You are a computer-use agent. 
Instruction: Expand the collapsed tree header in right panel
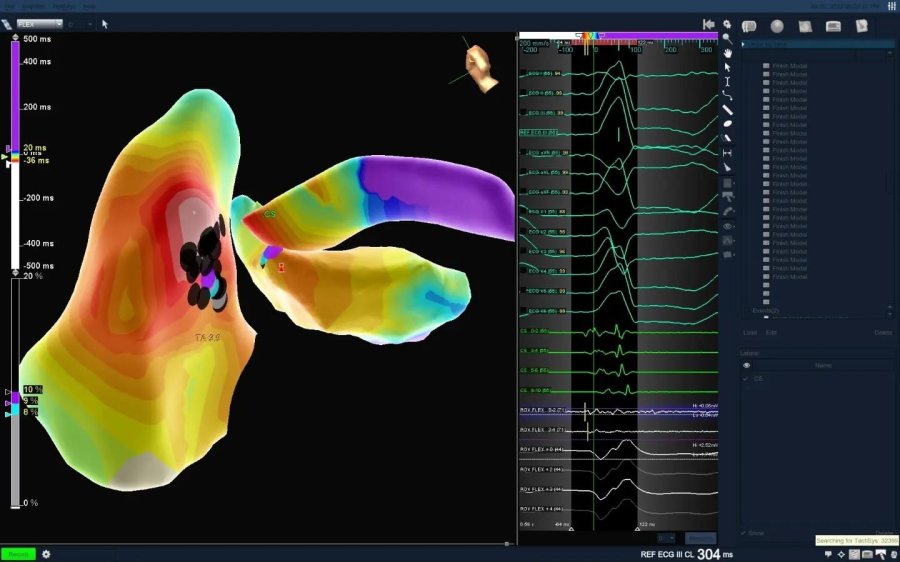(x=744, y=44)
